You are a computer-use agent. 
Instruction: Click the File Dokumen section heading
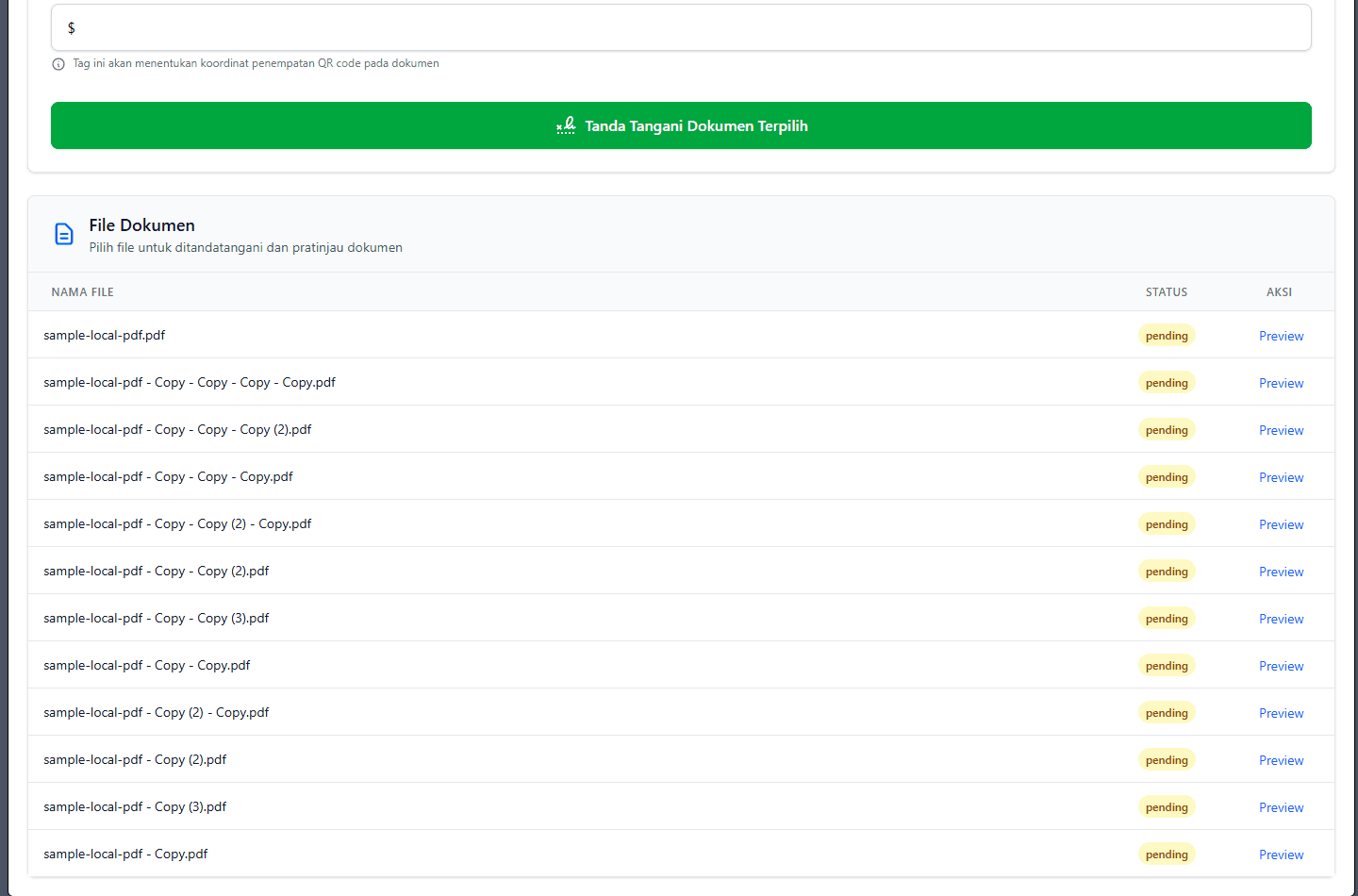(142, 225)
